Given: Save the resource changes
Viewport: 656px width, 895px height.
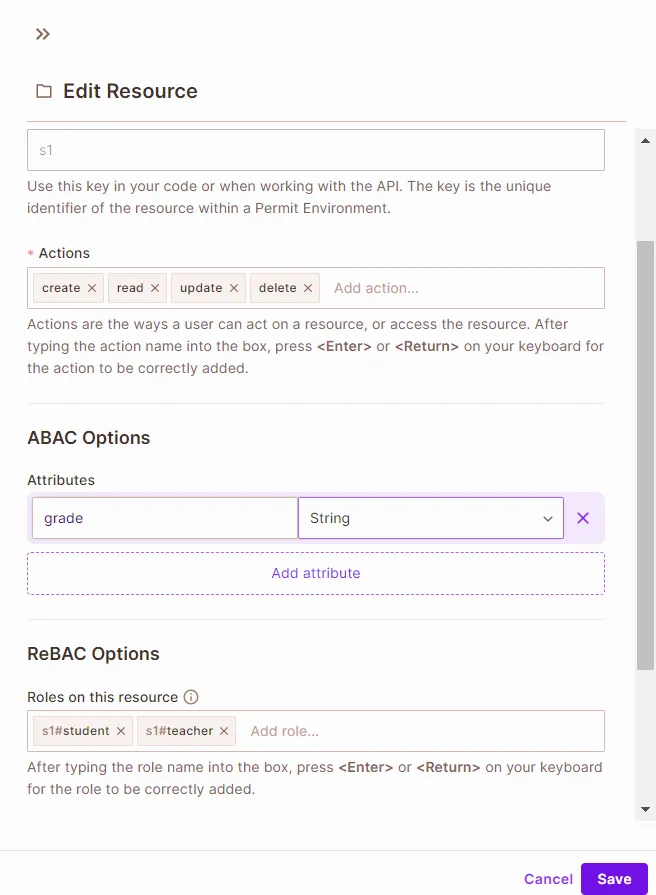Looking at the screenshot, I should [x=614, y=879].
